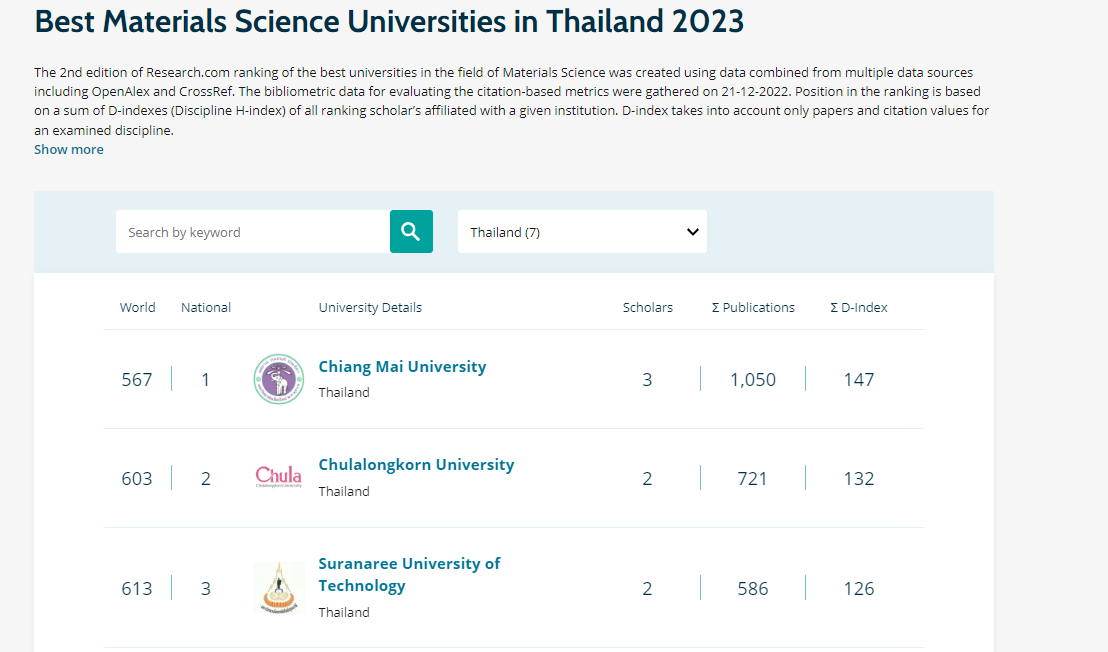The width and height of the screenshot is (1108, 652).
Task: Select the 1,050 publications value
Action: coord(753,380)
